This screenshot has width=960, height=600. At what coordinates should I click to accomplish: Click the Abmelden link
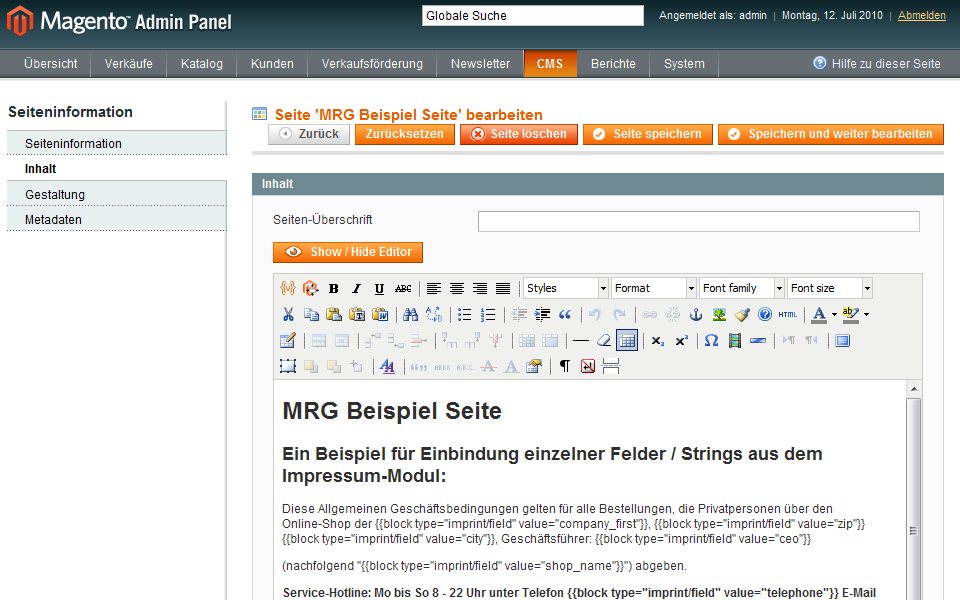pyautogui.click(x=921, y=15)
